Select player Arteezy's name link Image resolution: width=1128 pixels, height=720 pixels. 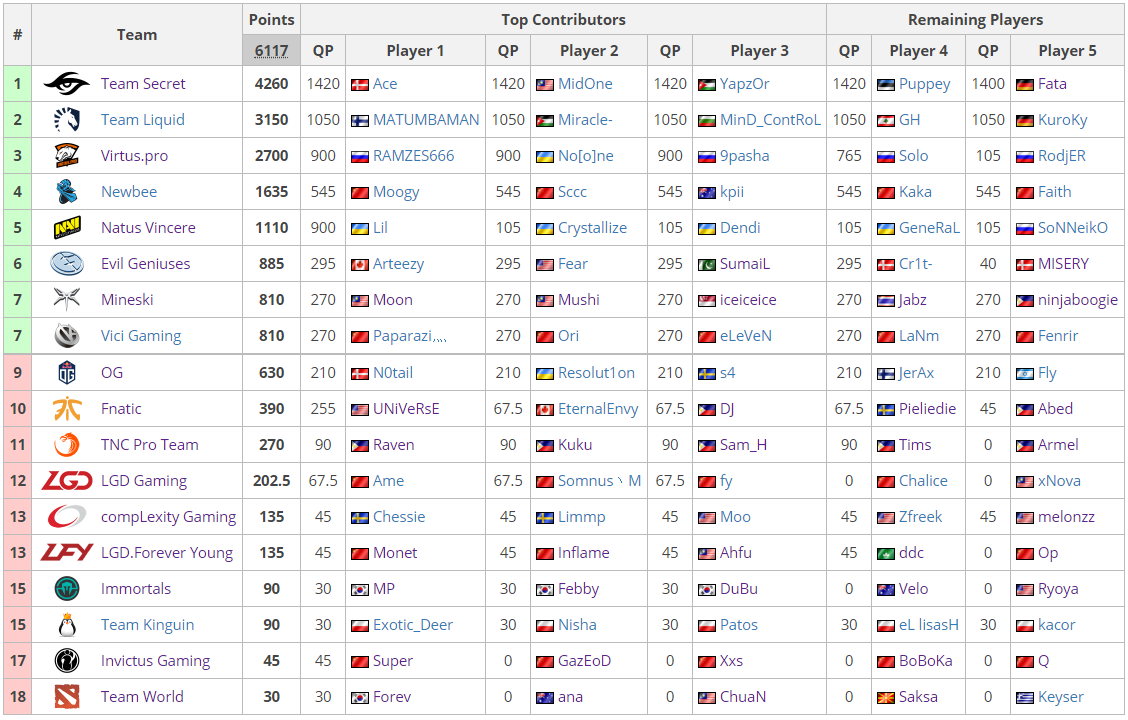pyautogui.click(x=398, y=264)
